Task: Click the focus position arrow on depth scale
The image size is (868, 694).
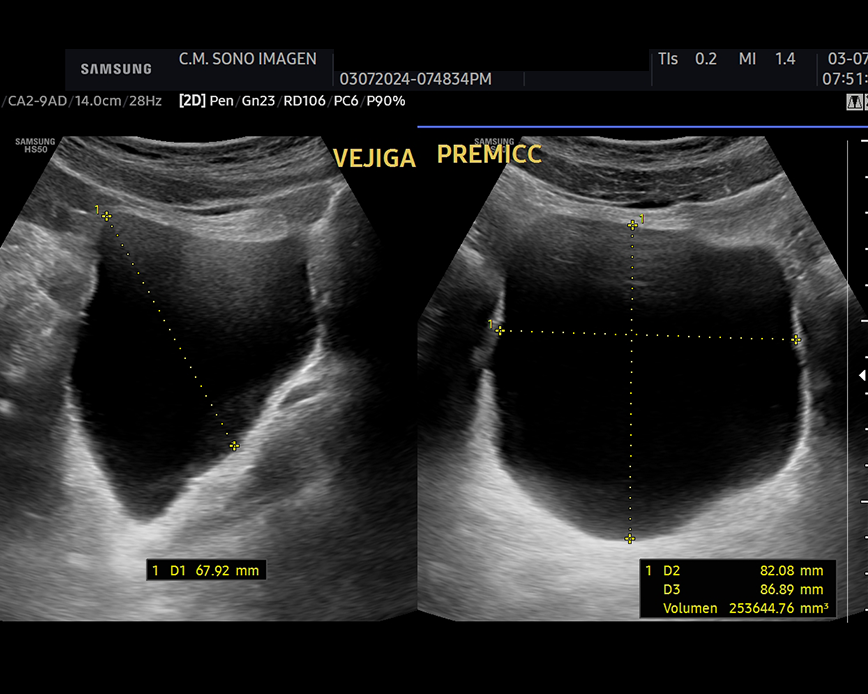Action: [863, 376]
